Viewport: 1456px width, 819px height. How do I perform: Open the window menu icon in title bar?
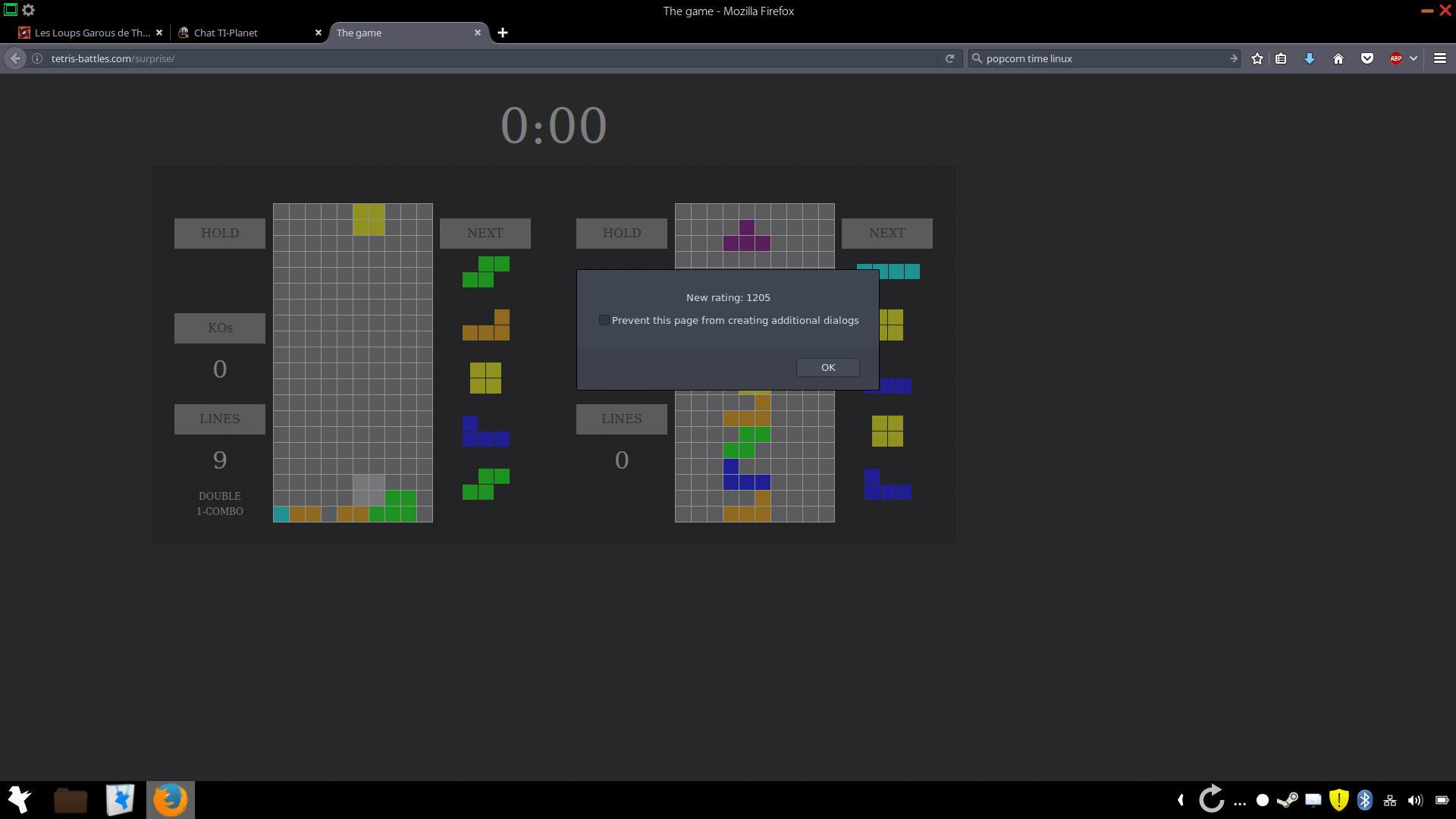point(11,10)
